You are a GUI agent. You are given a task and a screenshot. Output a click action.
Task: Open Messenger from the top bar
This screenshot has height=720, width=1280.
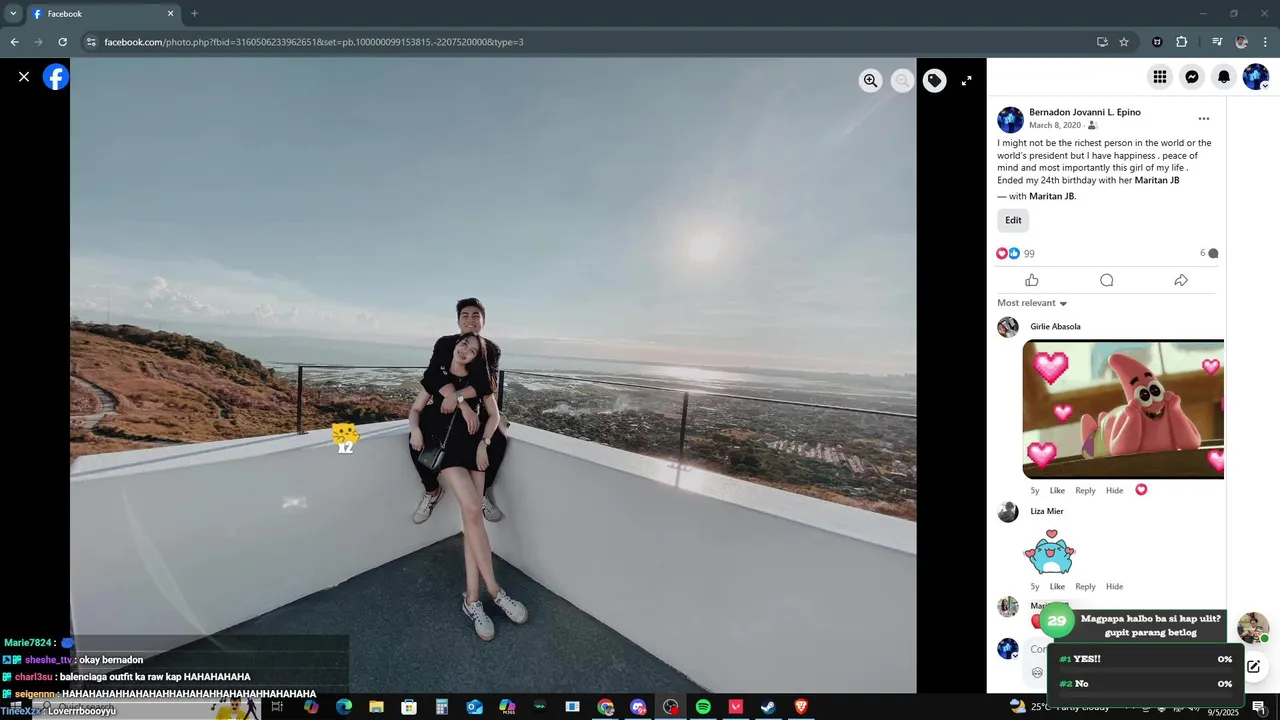(x=1192, y=77)
